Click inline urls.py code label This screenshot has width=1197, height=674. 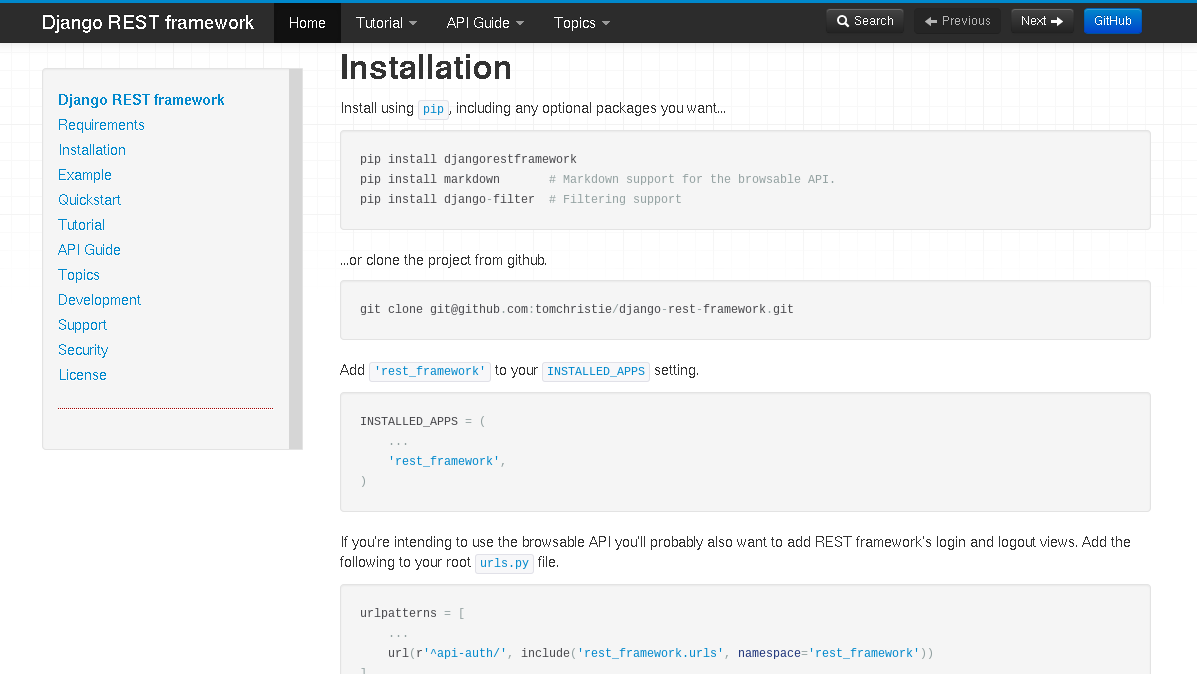click(x=504, y=563)
